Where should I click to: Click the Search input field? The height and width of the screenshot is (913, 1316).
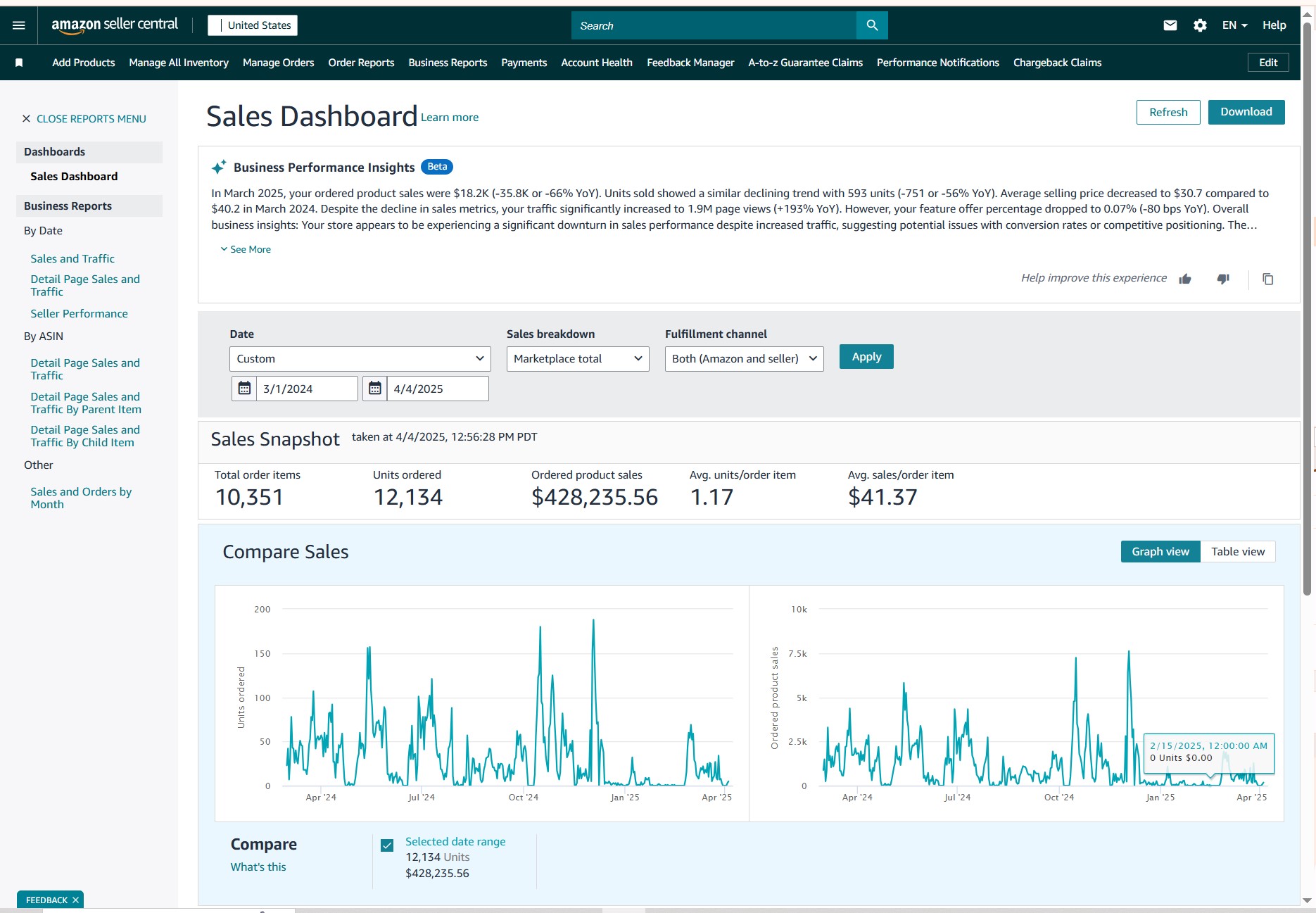click(x=714, y=25)
